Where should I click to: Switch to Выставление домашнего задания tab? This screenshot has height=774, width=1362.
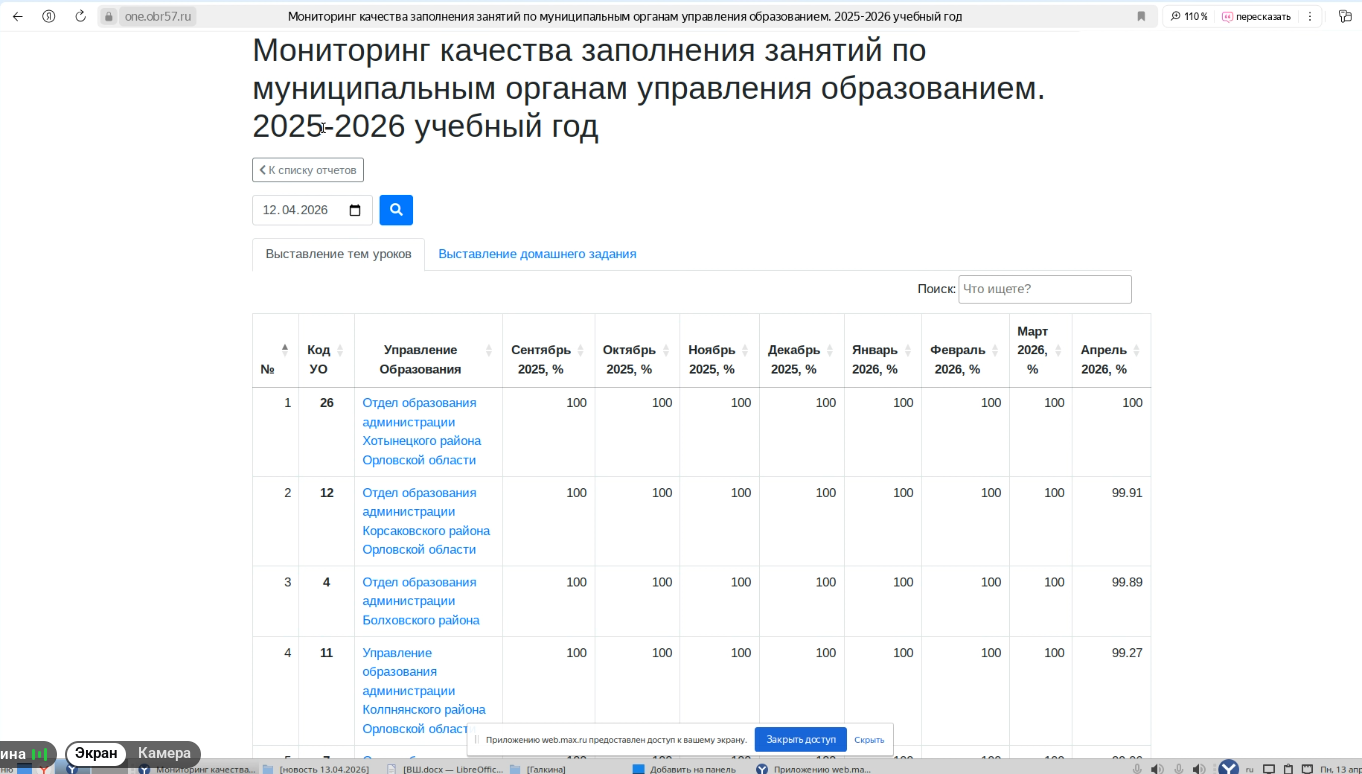tap(537, 254)
